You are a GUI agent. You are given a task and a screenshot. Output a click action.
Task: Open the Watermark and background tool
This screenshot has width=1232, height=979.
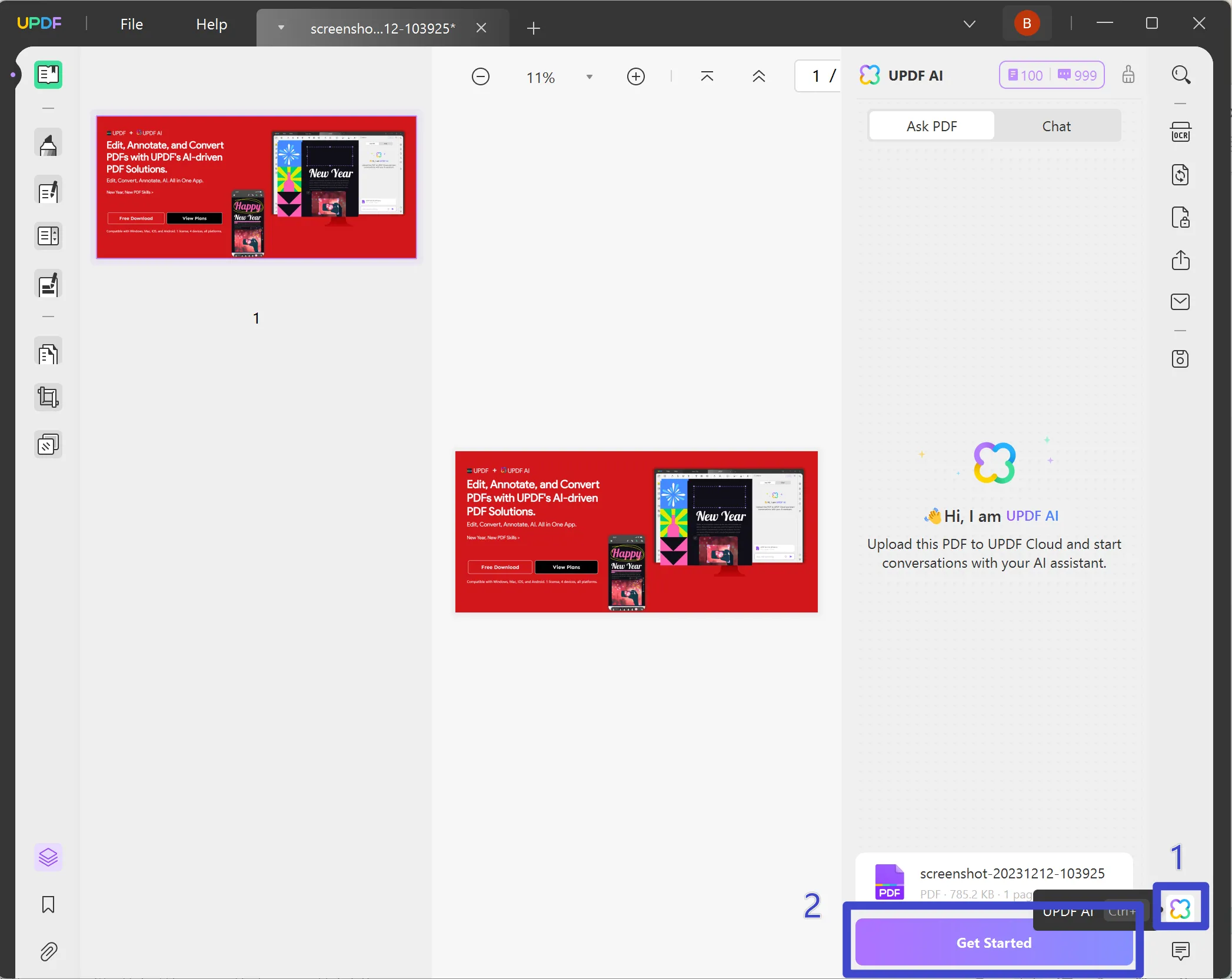point(48,444)
